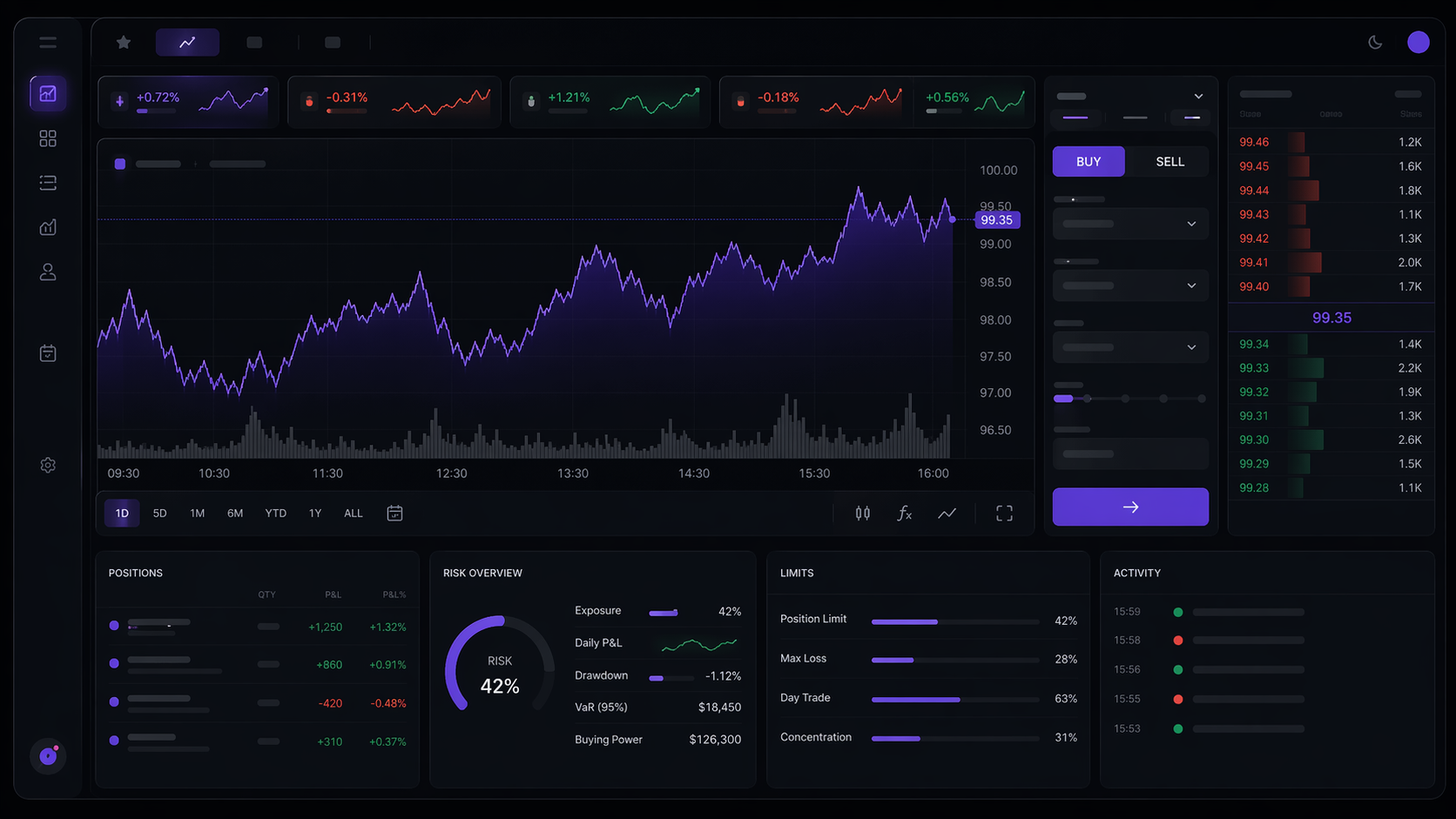Open the bar chart analytics sidebar icon
The image size is (1456, 819).
coord(48,227)
